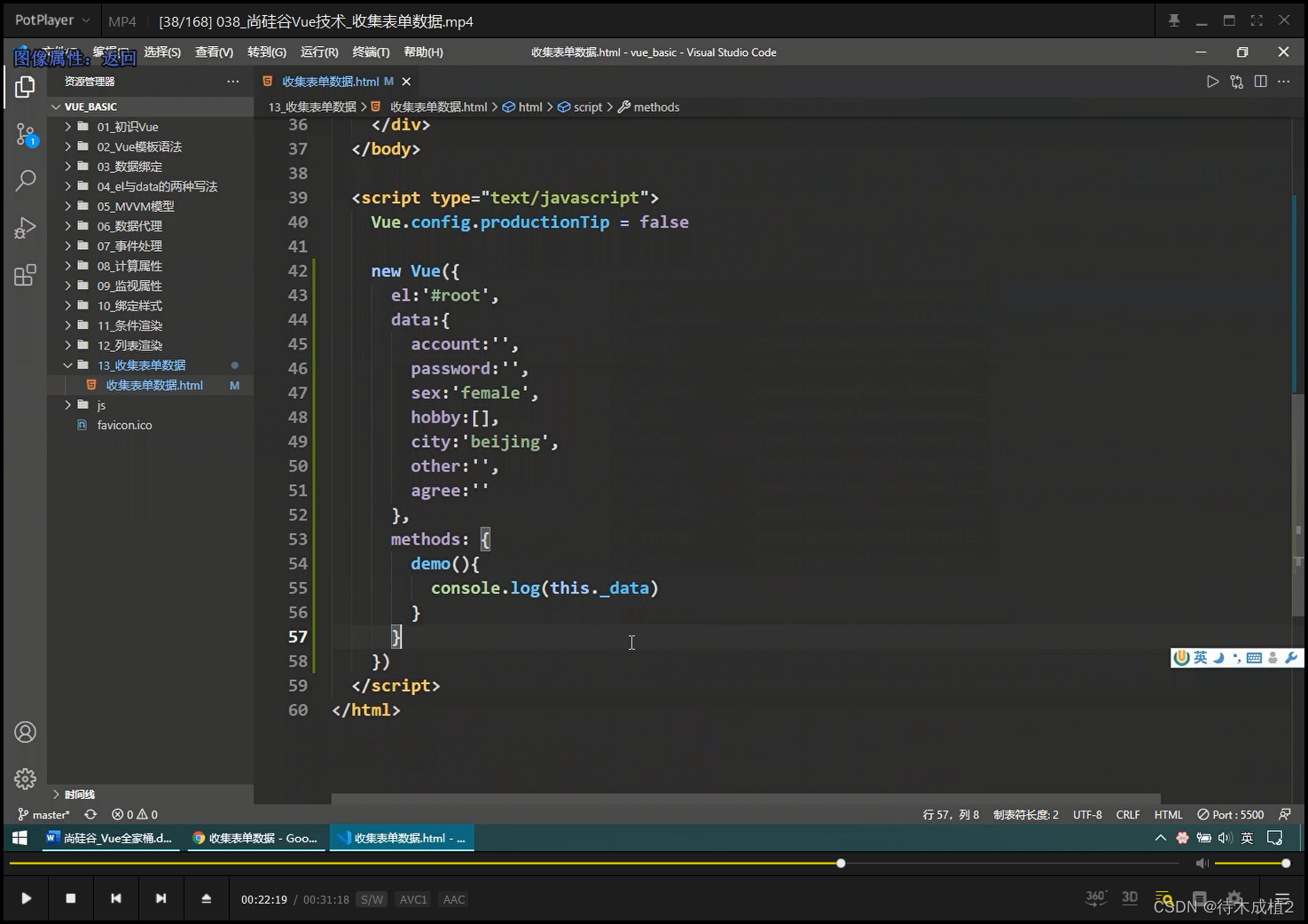Change the HTML language mode
Viewport: 1308px width, 924px height.
coord(1168,814)
